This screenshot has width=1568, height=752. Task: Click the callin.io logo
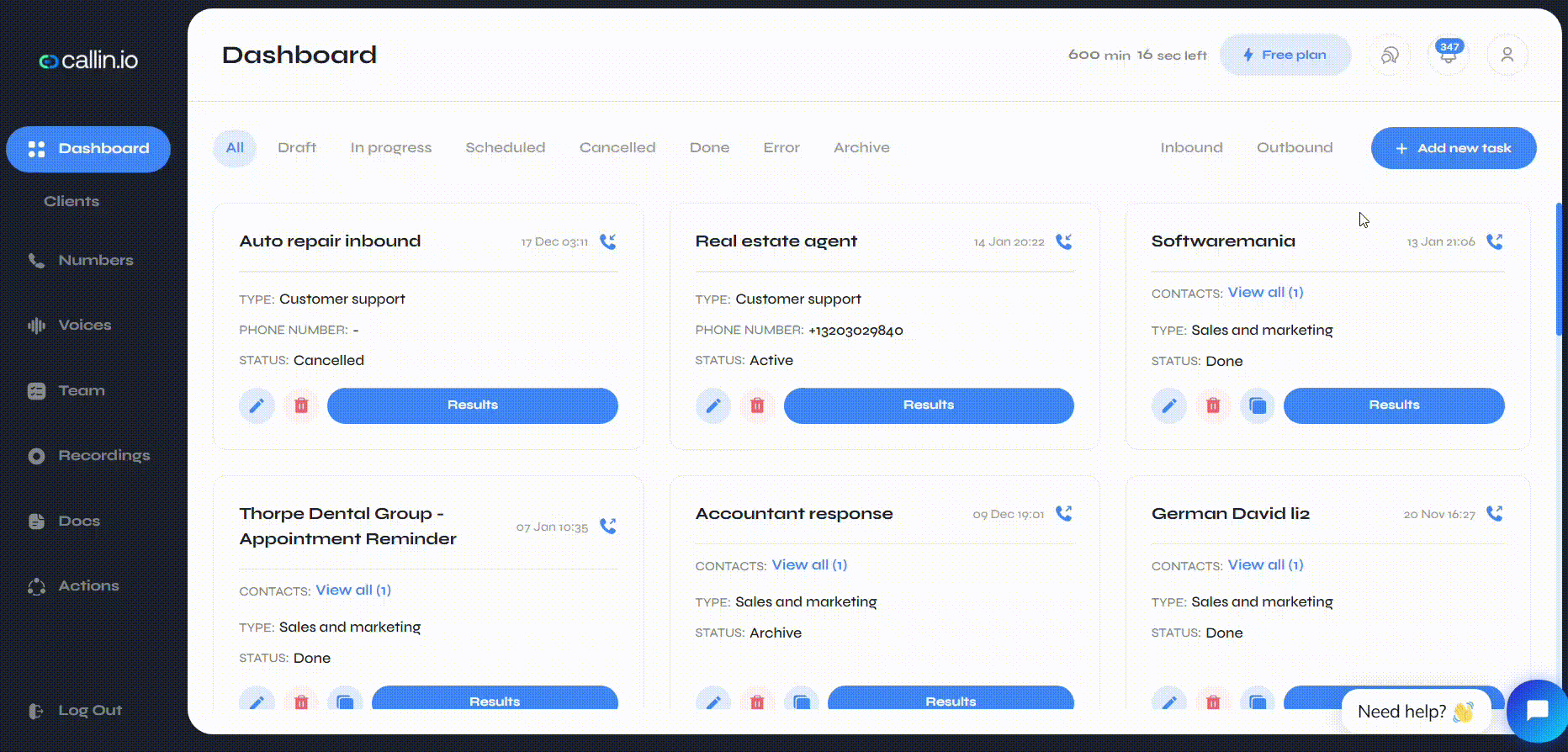click(88, 60)
